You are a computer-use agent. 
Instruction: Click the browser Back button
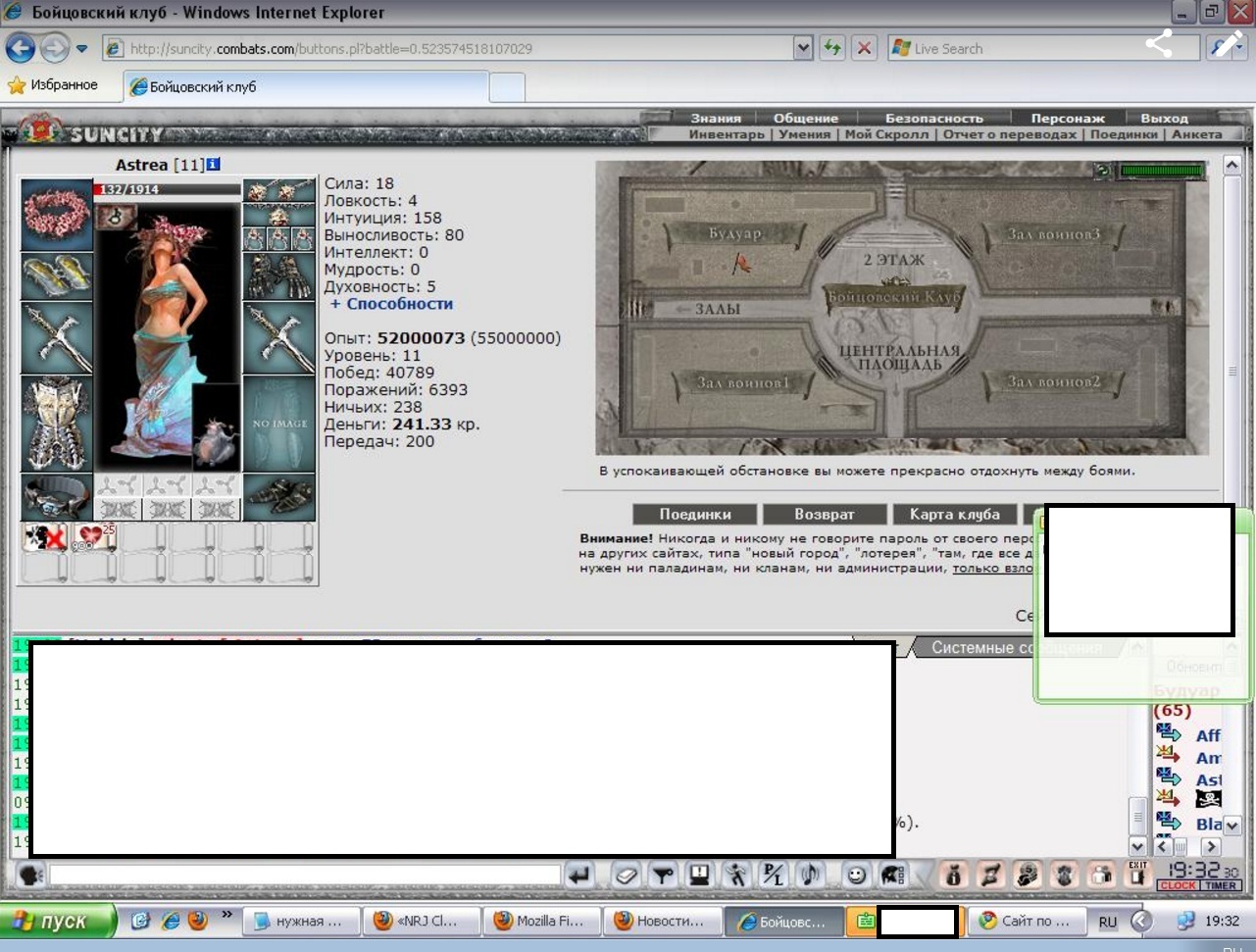pos(21,48)
